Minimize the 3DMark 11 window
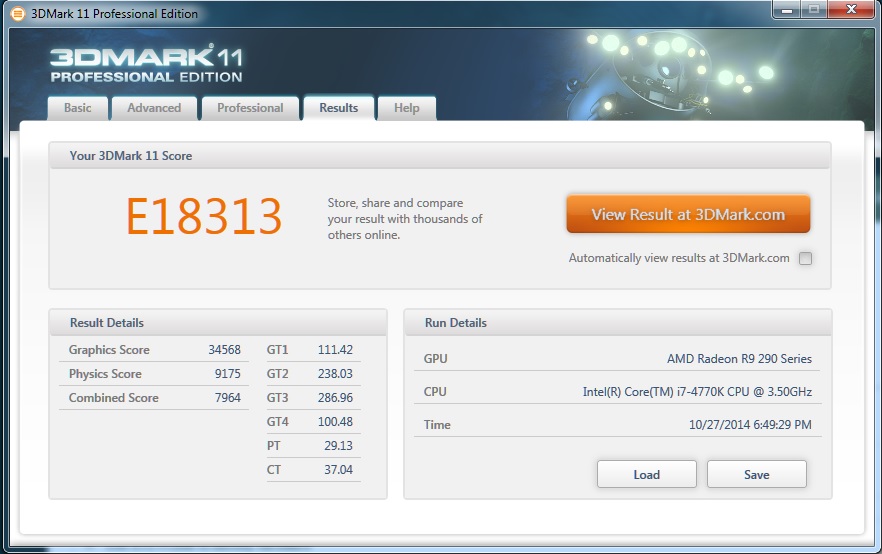 pyautogui.click(x=786, y=10)
